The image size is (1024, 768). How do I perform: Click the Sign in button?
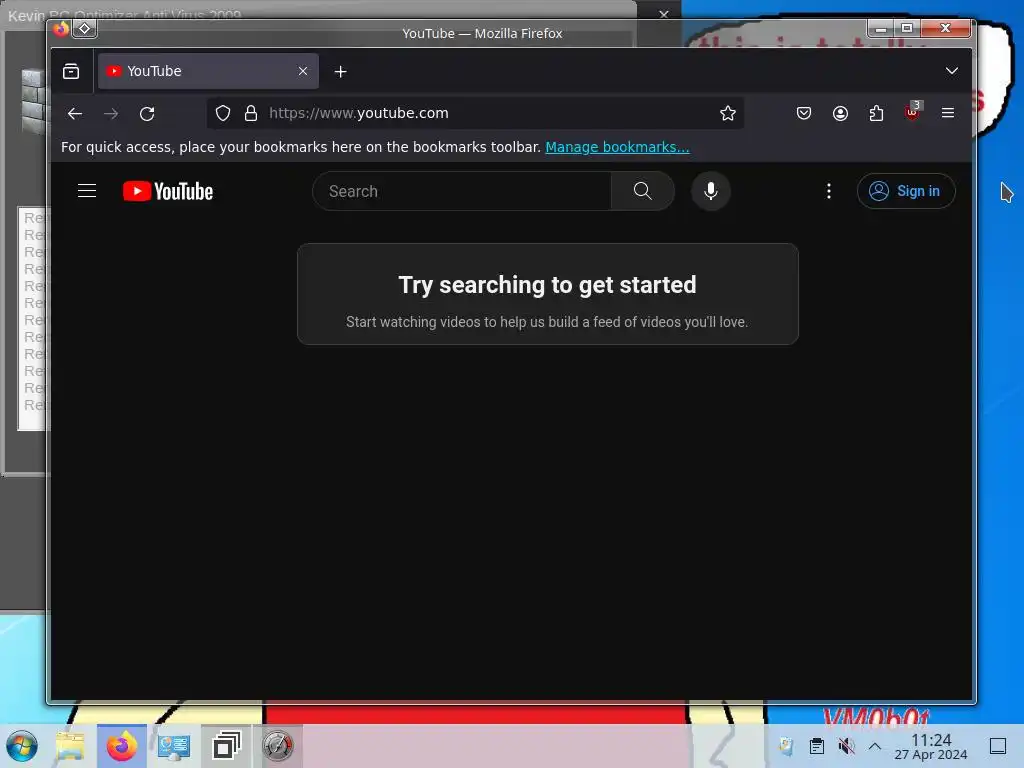pos(906,191)
